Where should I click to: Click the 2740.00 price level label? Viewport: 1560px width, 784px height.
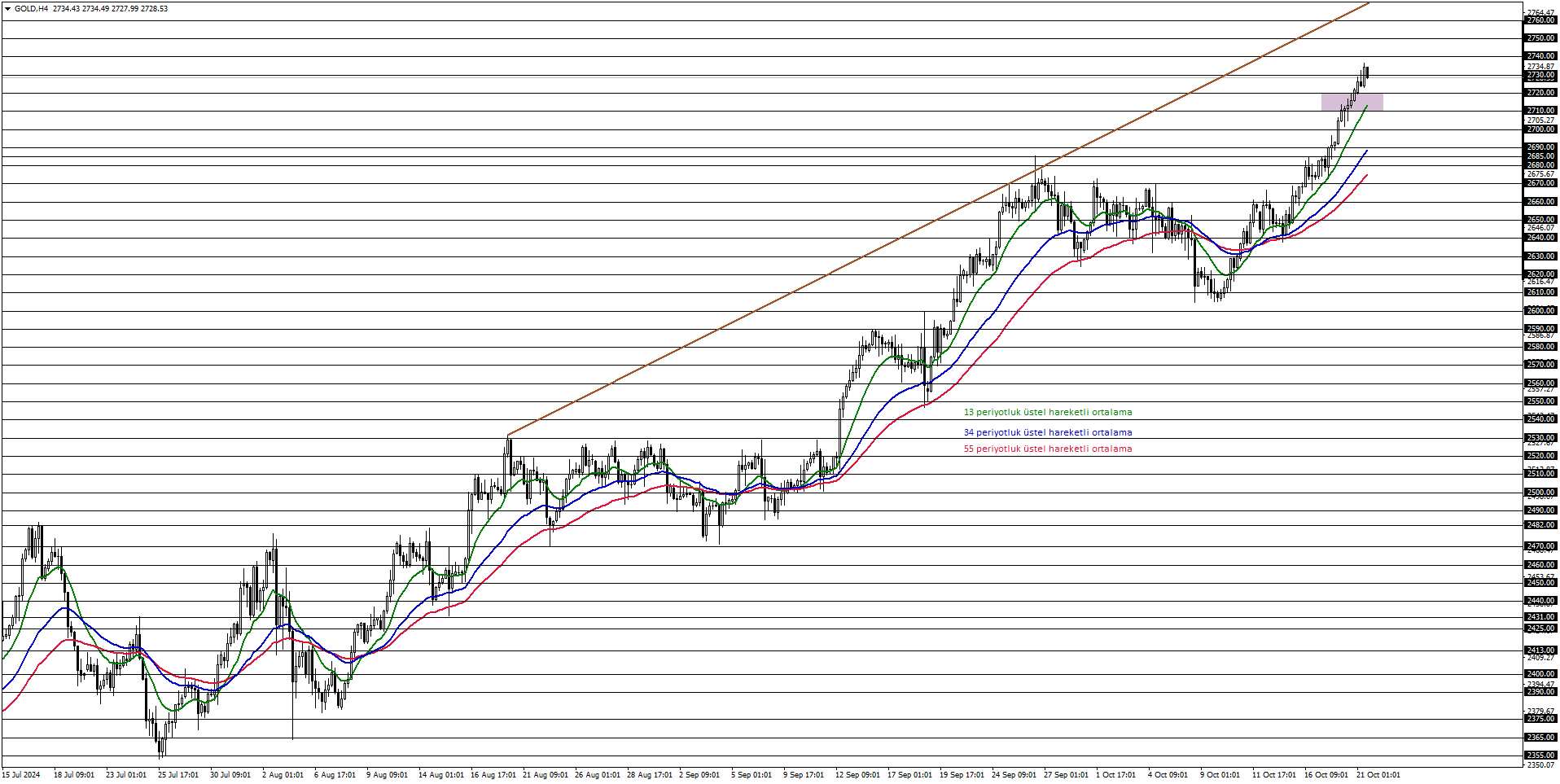click(1540, 56)
